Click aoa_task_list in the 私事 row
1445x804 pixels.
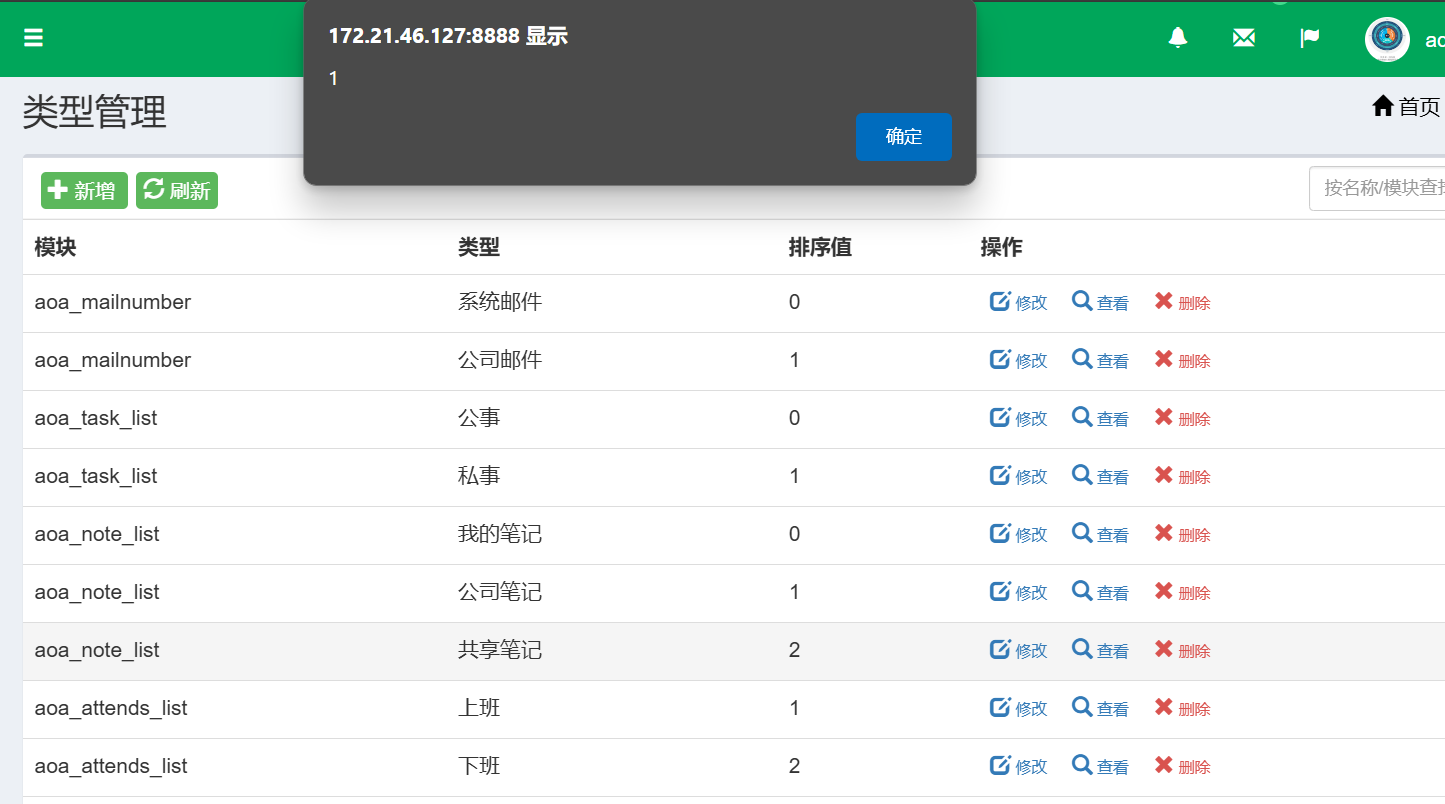coord(96,476)
